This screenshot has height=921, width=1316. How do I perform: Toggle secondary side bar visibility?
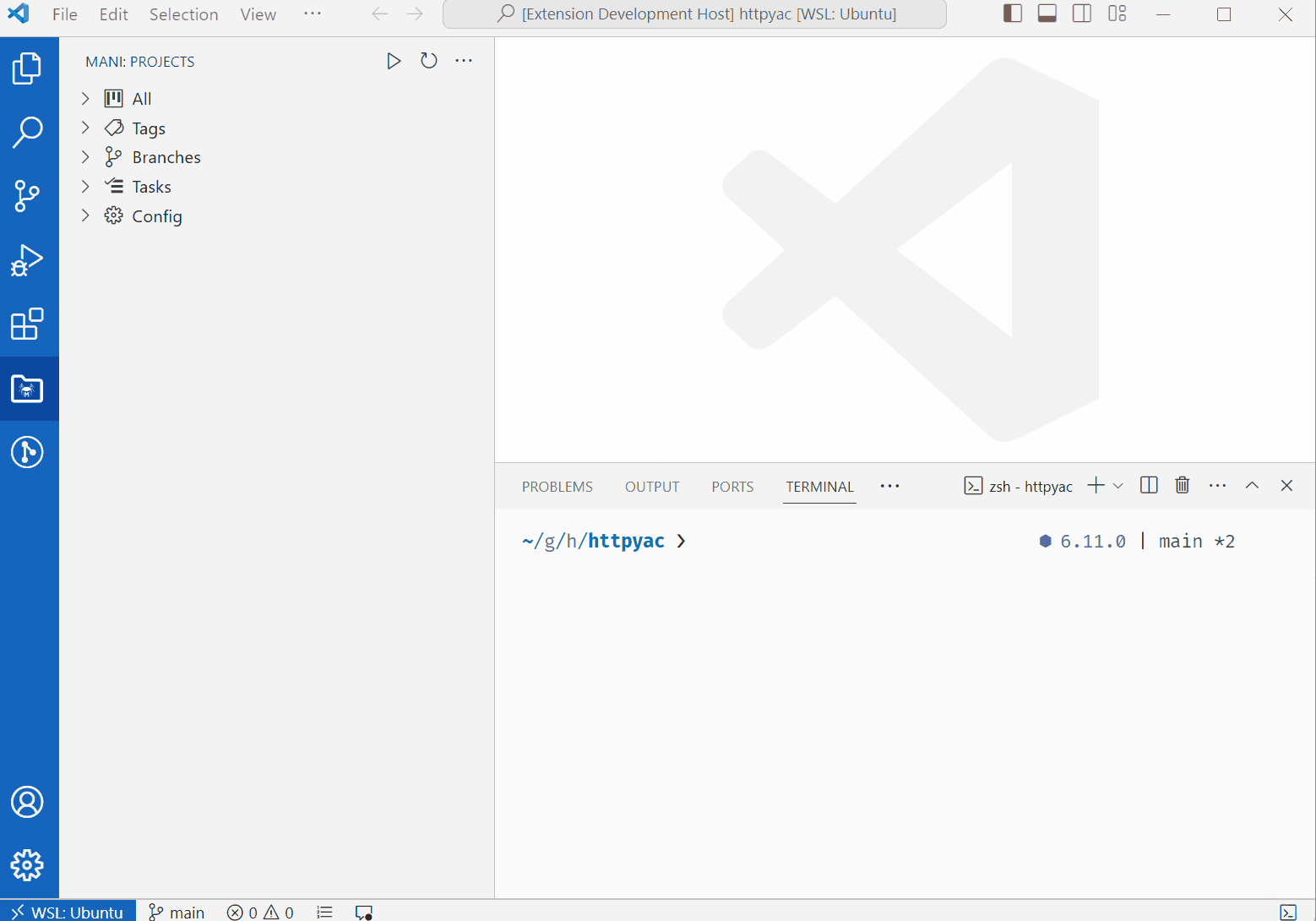[x=1082, y=14]
